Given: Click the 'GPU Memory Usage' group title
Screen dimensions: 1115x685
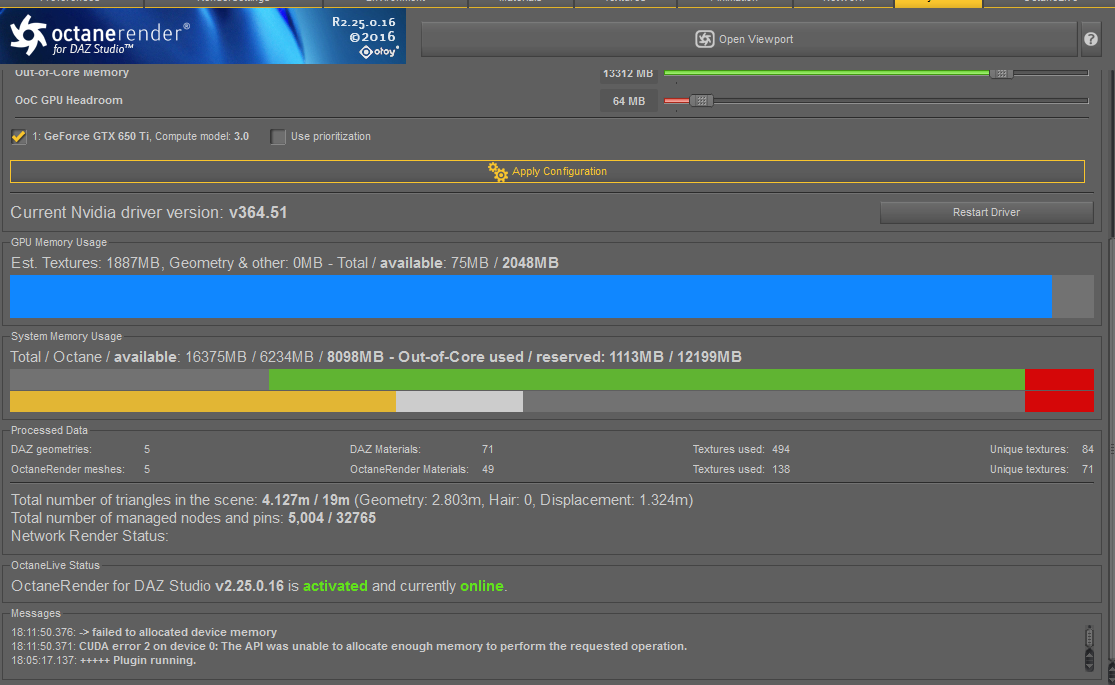Looking at the screenshot, I should pos(58,243).
